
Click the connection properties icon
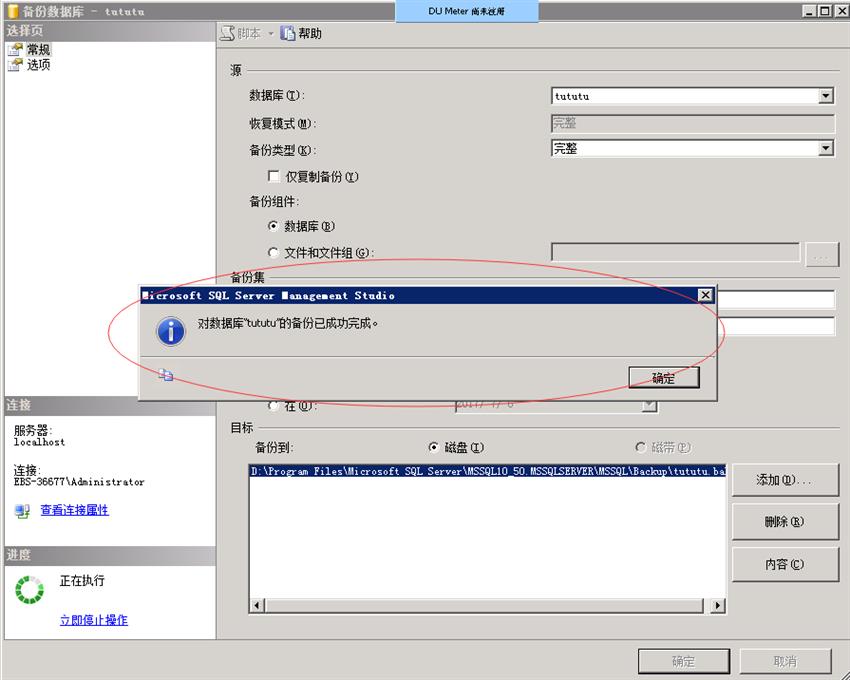coord(22,511)
